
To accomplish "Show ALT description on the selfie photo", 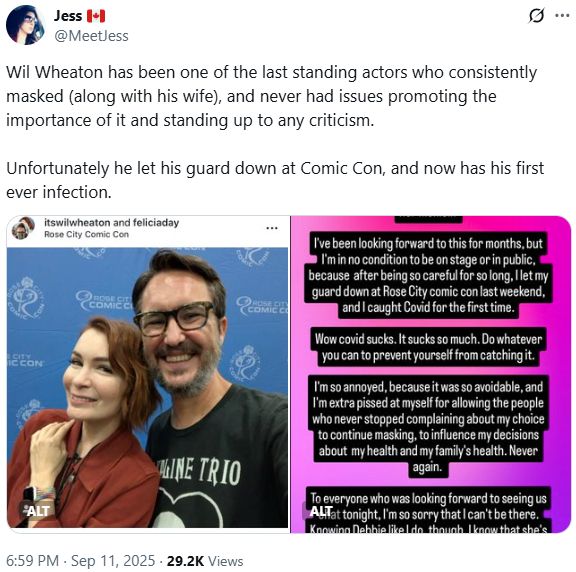I will coord(37,511).
